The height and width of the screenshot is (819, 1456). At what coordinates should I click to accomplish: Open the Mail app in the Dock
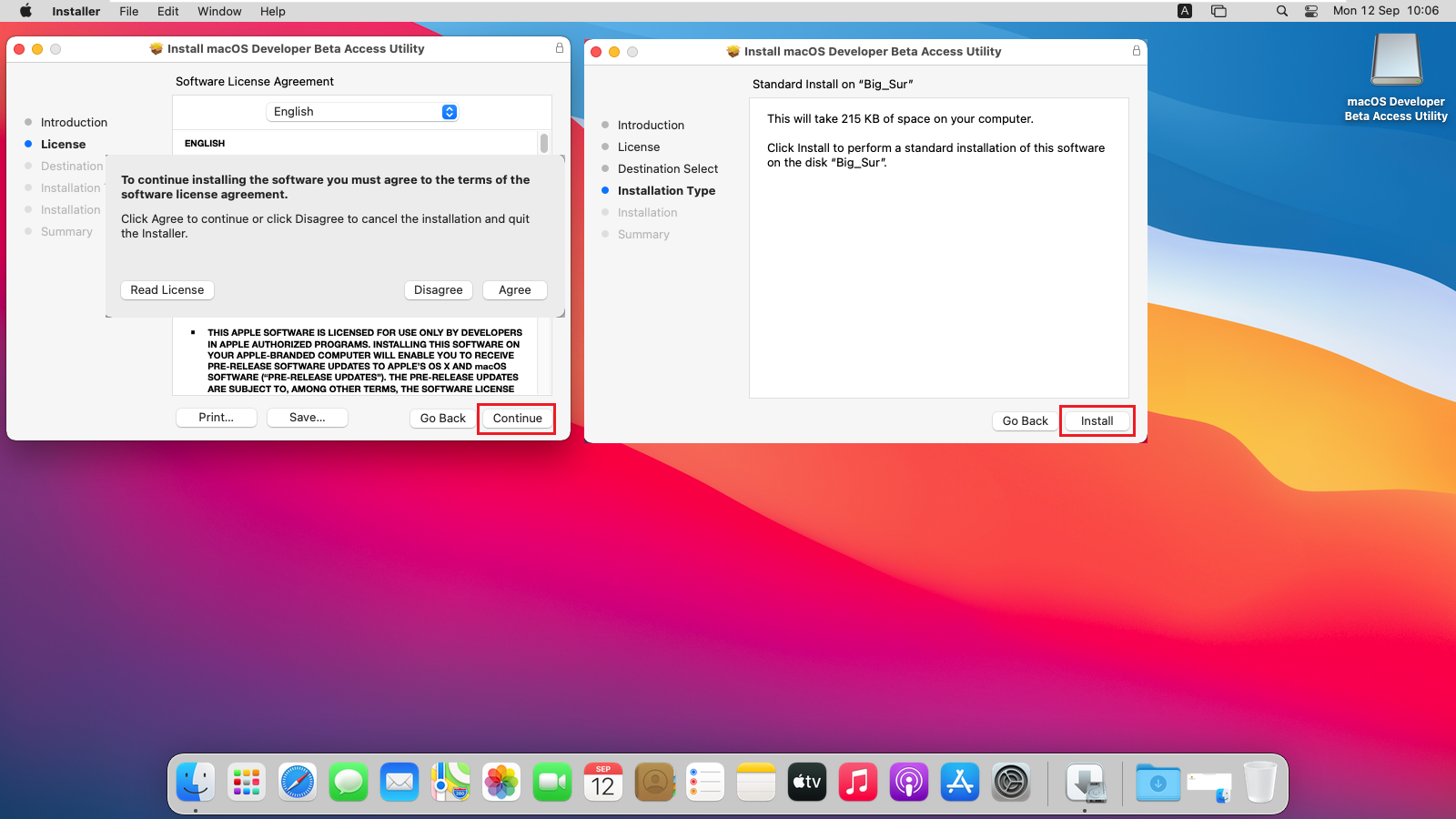399,783
